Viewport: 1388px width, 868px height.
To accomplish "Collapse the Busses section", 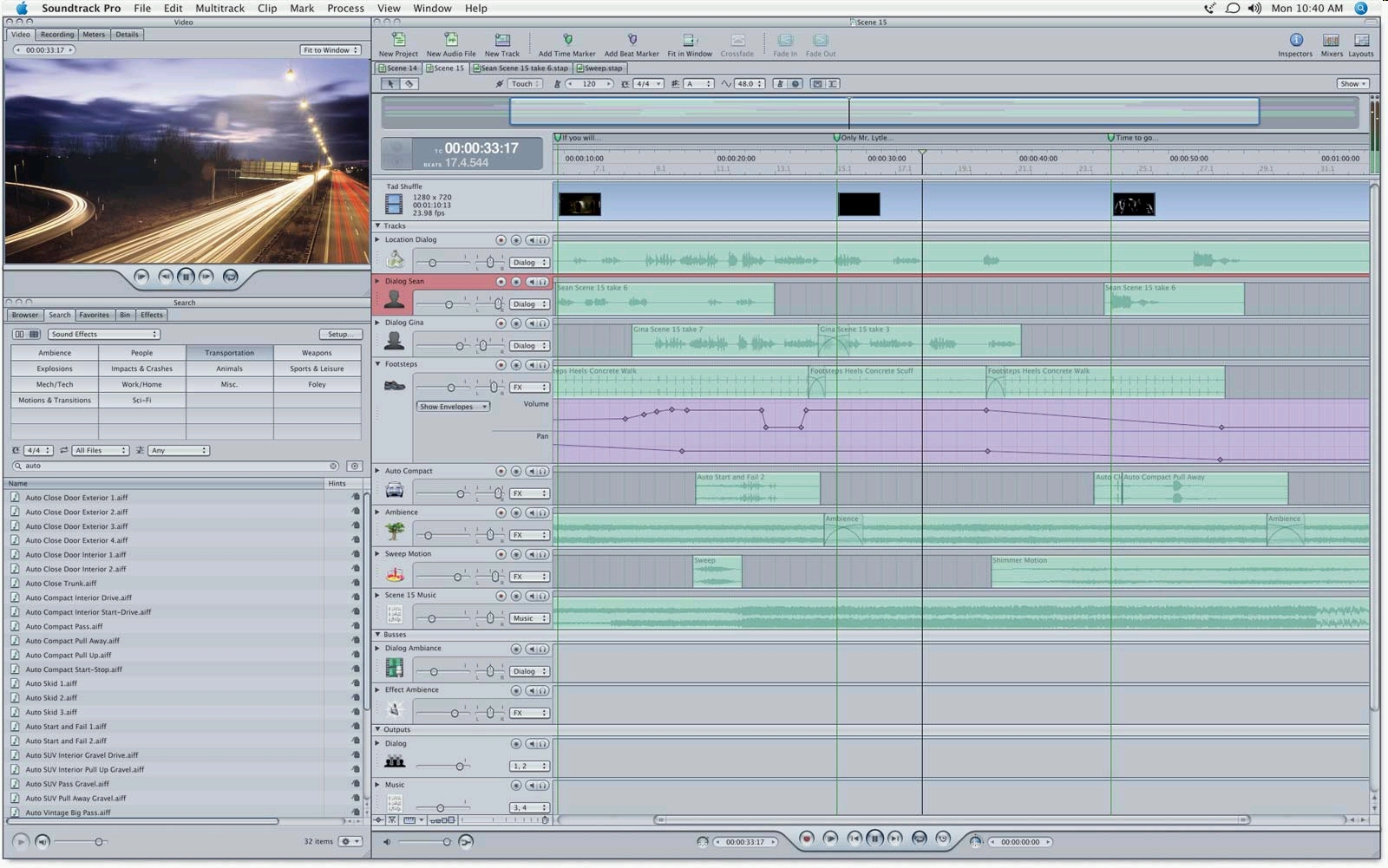I will pos(377,635).
